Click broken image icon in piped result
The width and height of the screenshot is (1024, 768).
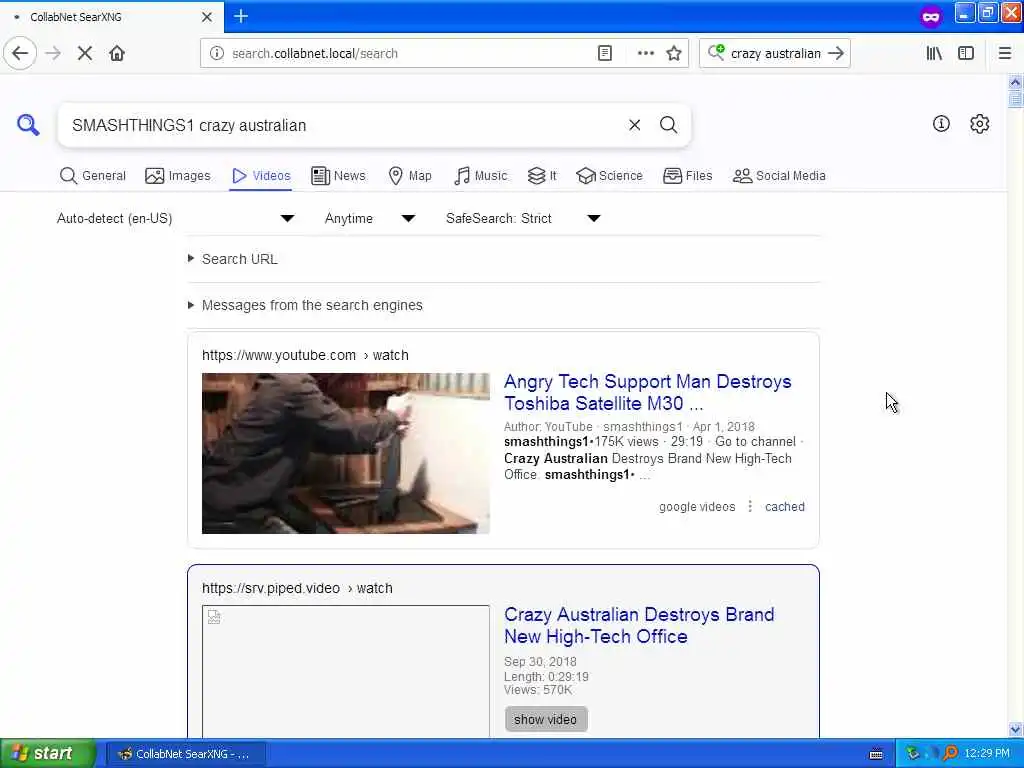point(214,616)
